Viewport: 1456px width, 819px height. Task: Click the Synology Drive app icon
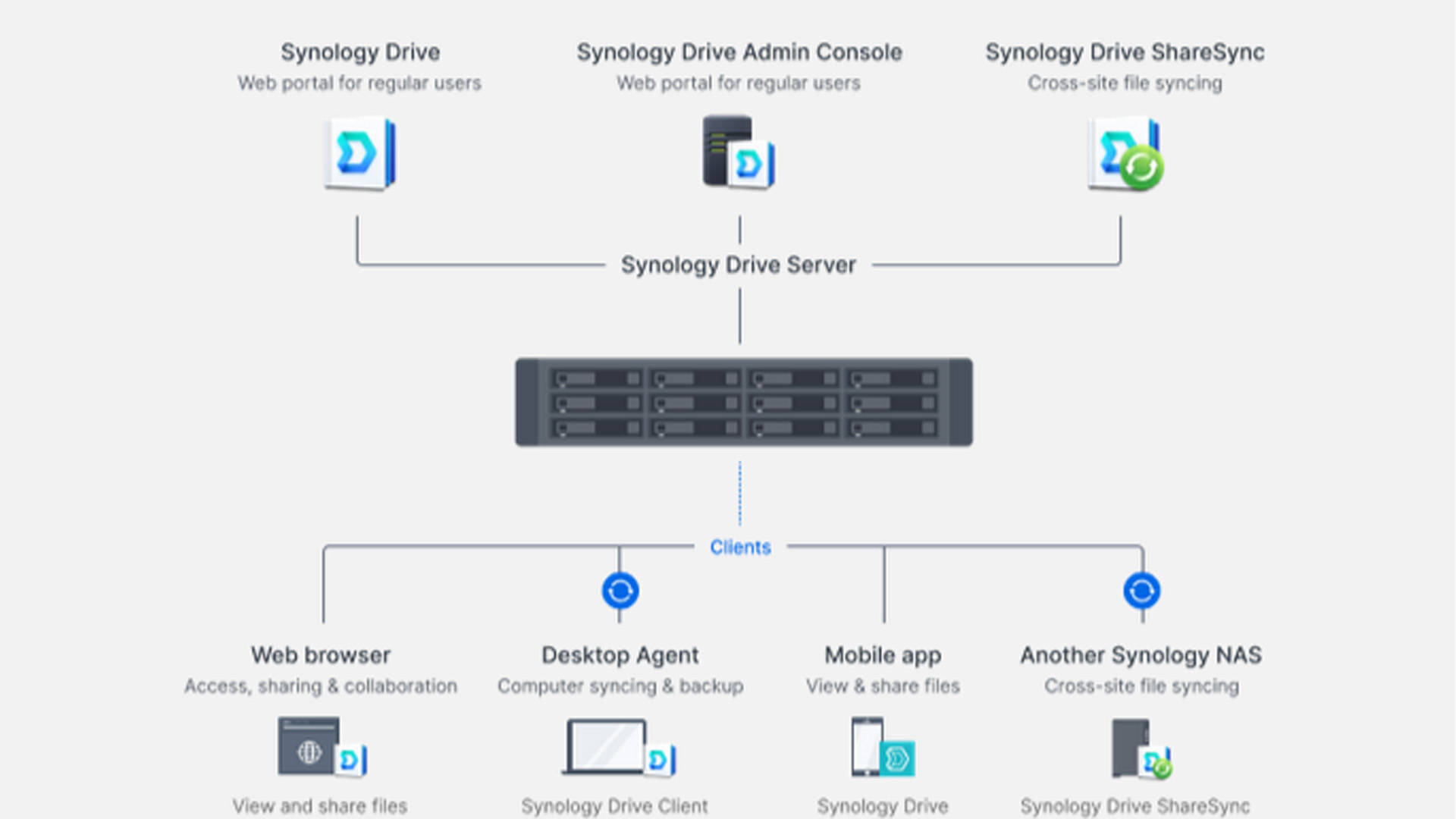coord(360,153)
